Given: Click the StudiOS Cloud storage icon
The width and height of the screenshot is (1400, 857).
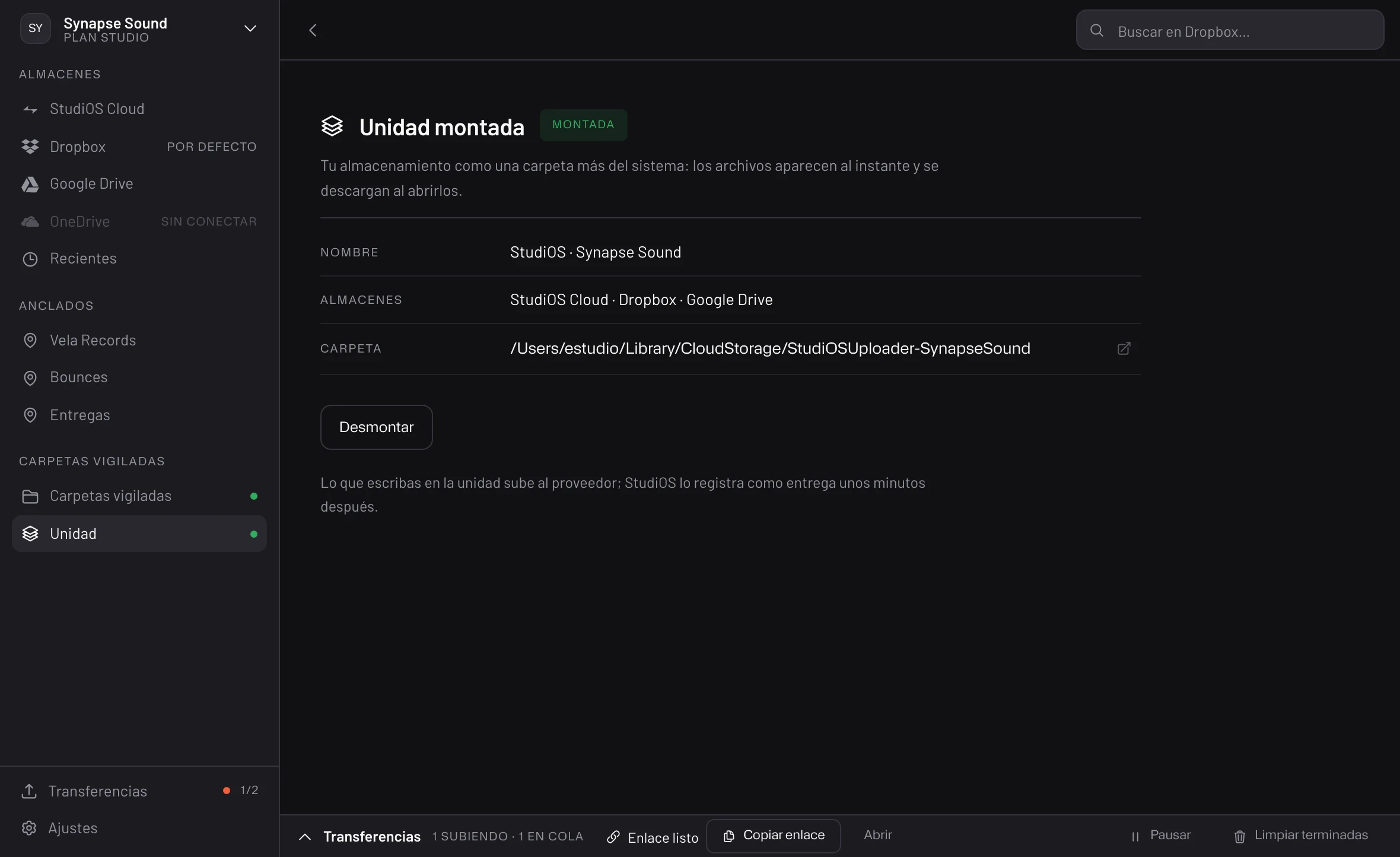Looking at the screenshot, I should point(30,109).
